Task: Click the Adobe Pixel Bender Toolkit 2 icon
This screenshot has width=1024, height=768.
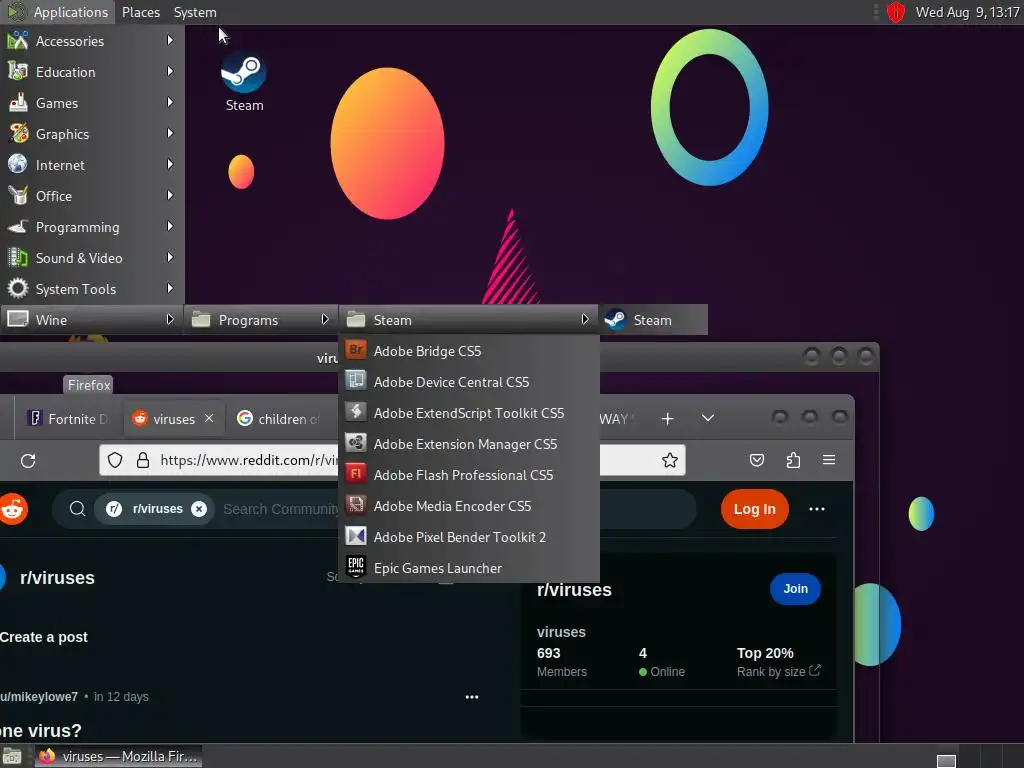Action: coord(356,536)
